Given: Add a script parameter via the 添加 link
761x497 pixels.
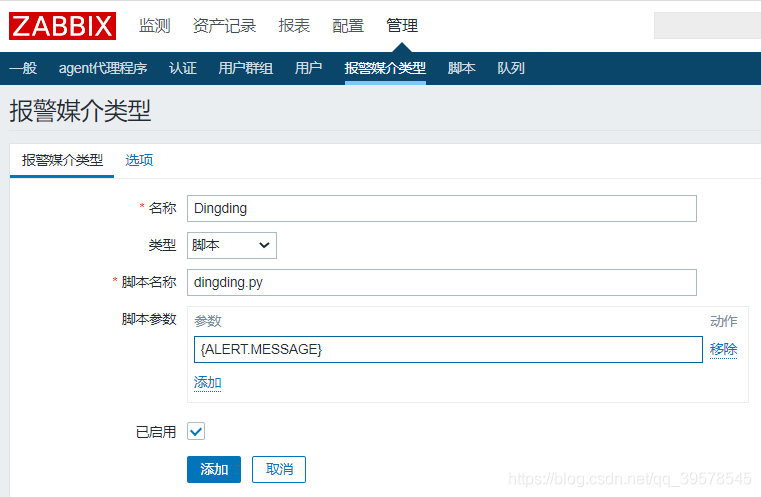Looking at the screenshot, I should click(208, 382).
